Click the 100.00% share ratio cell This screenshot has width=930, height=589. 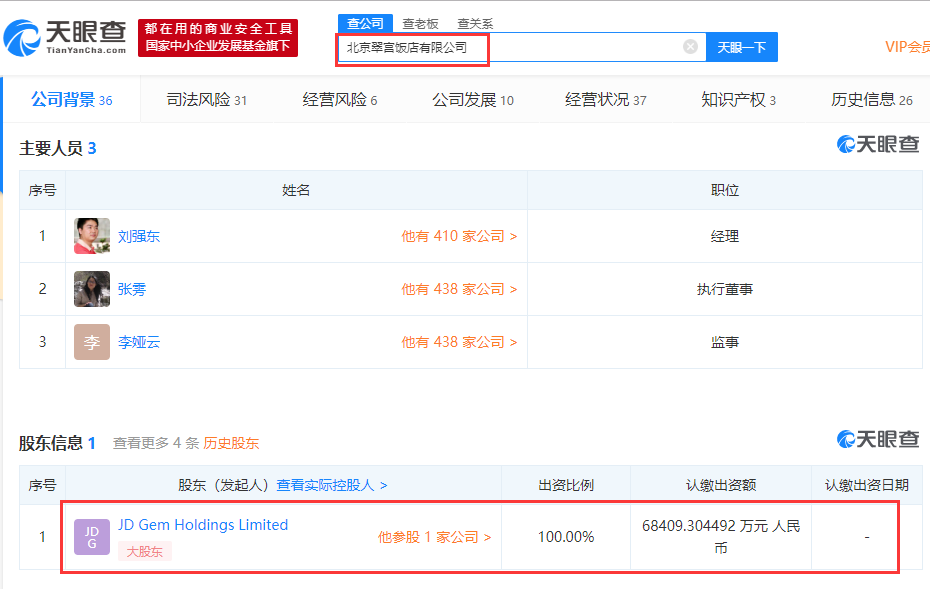[x=566, y=537]
